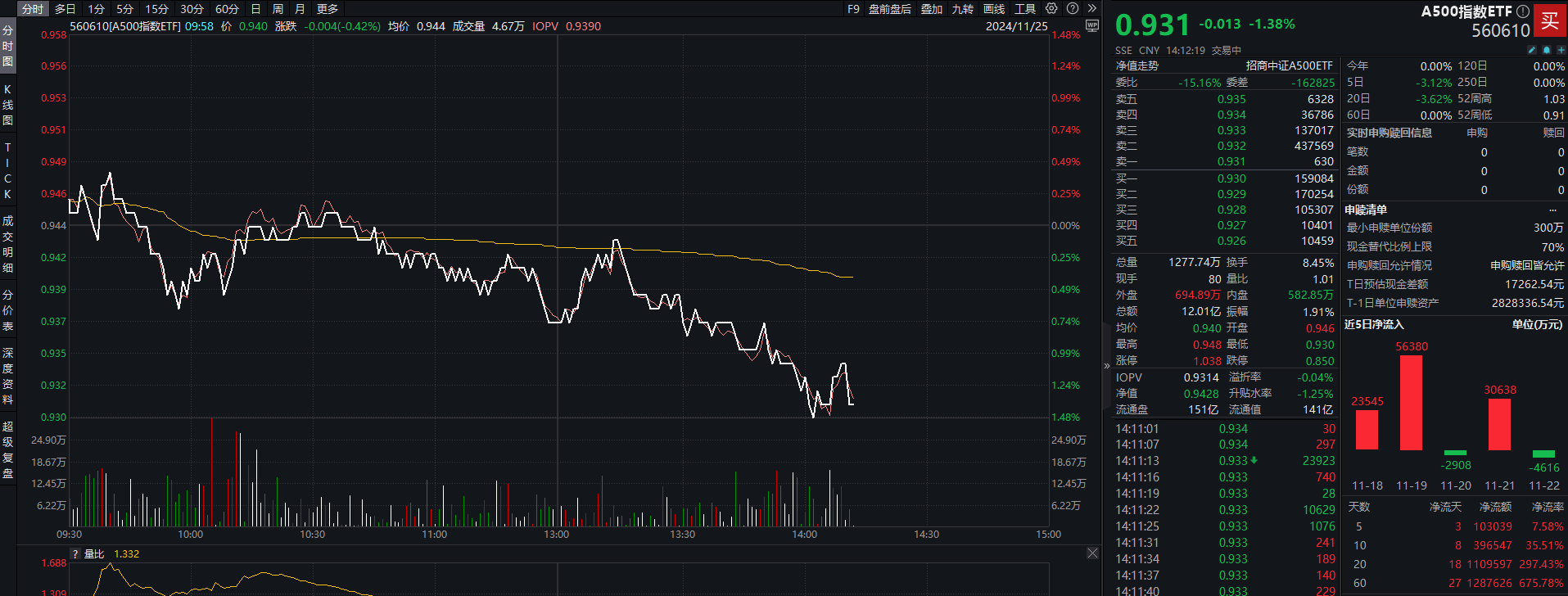Toggle the 叠加 overlay option
The height and width of the screenshot is (596, 1568).
point(932,9)
